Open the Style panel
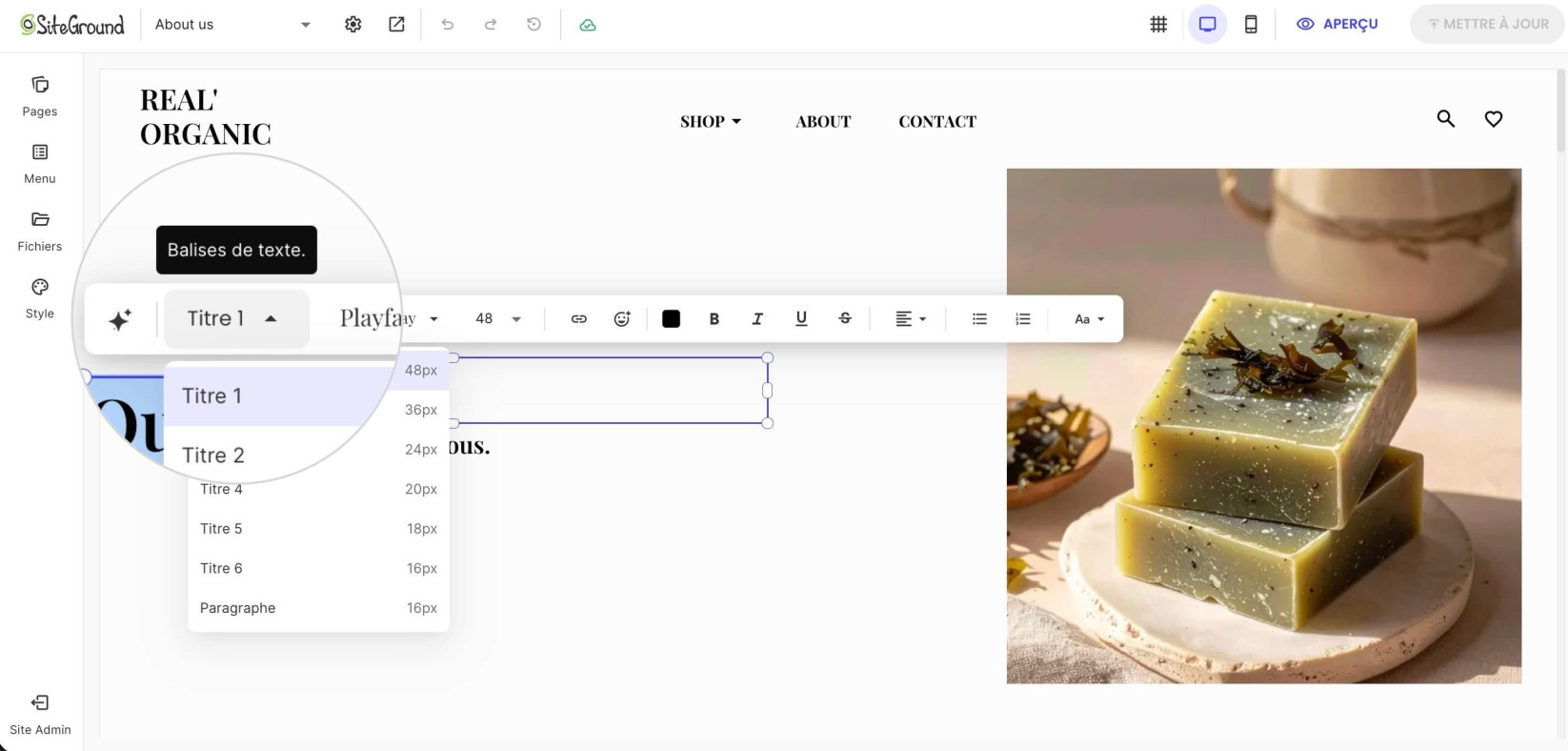Screen dimensions: 1568x751 coord(40,298)
